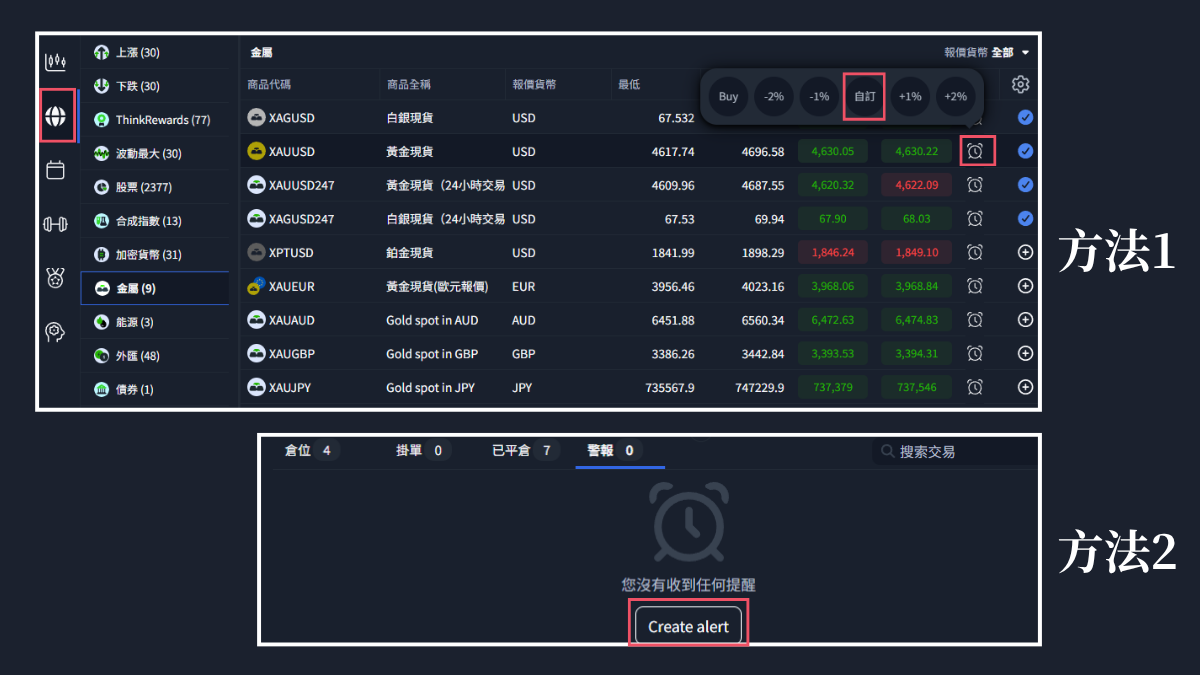Screen dimensions: 1200x675
Task: Select 金屬 (9) category
Action: pyautogui.click(x=155, y=288)
